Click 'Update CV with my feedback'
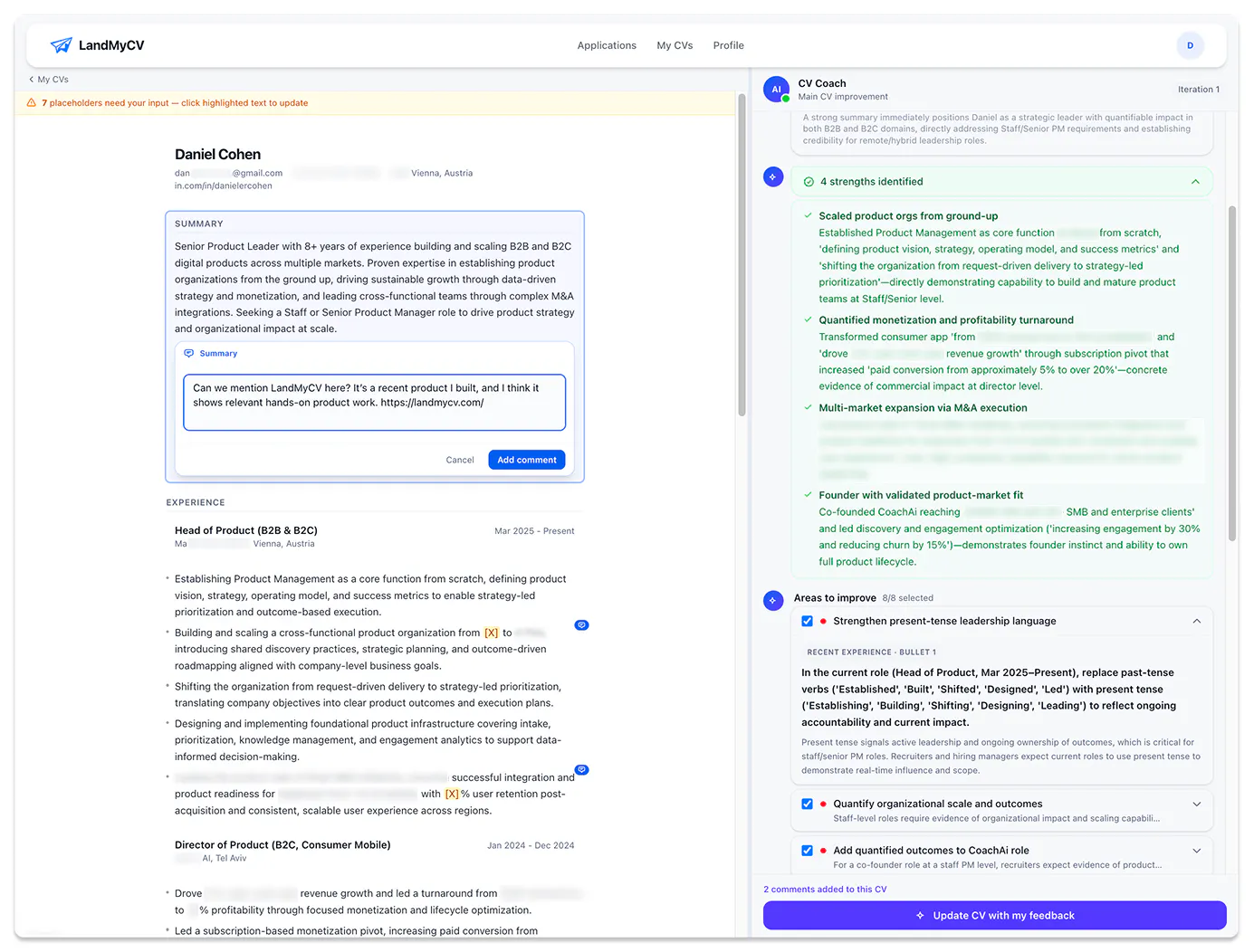 994,916
